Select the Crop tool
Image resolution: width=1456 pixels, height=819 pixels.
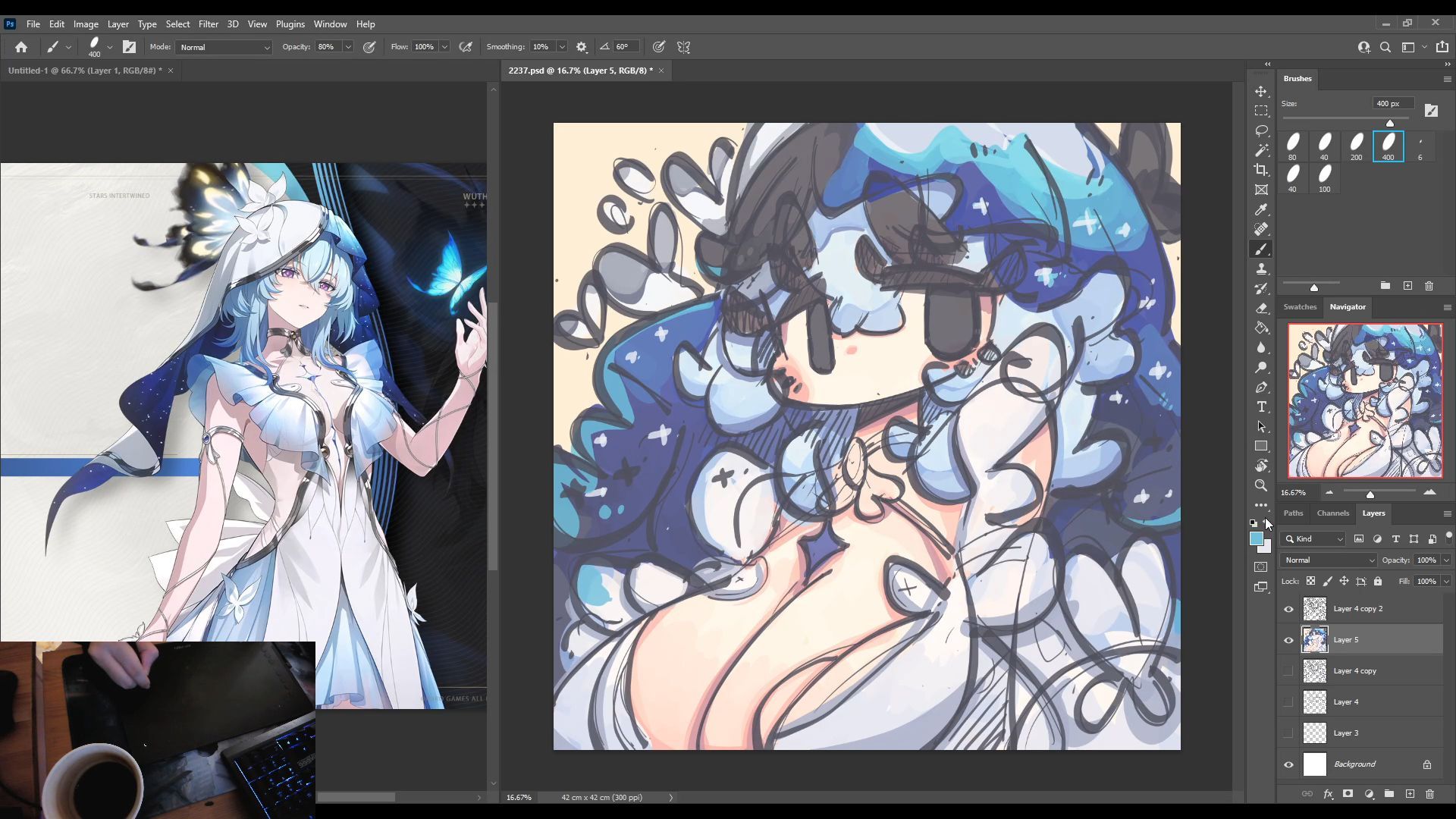click(1261, 170)
